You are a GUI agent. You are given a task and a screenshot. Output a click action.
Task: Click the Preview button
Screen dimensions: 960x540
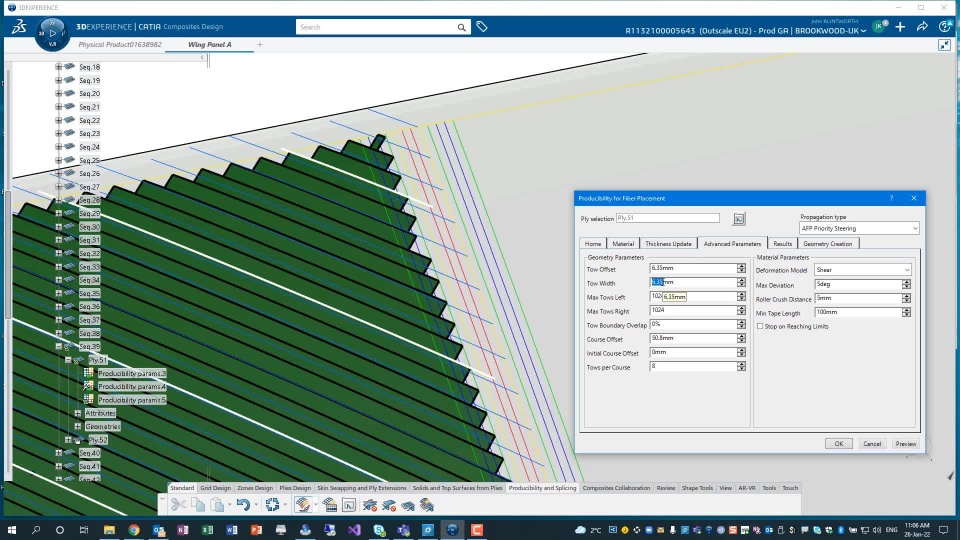906,444
